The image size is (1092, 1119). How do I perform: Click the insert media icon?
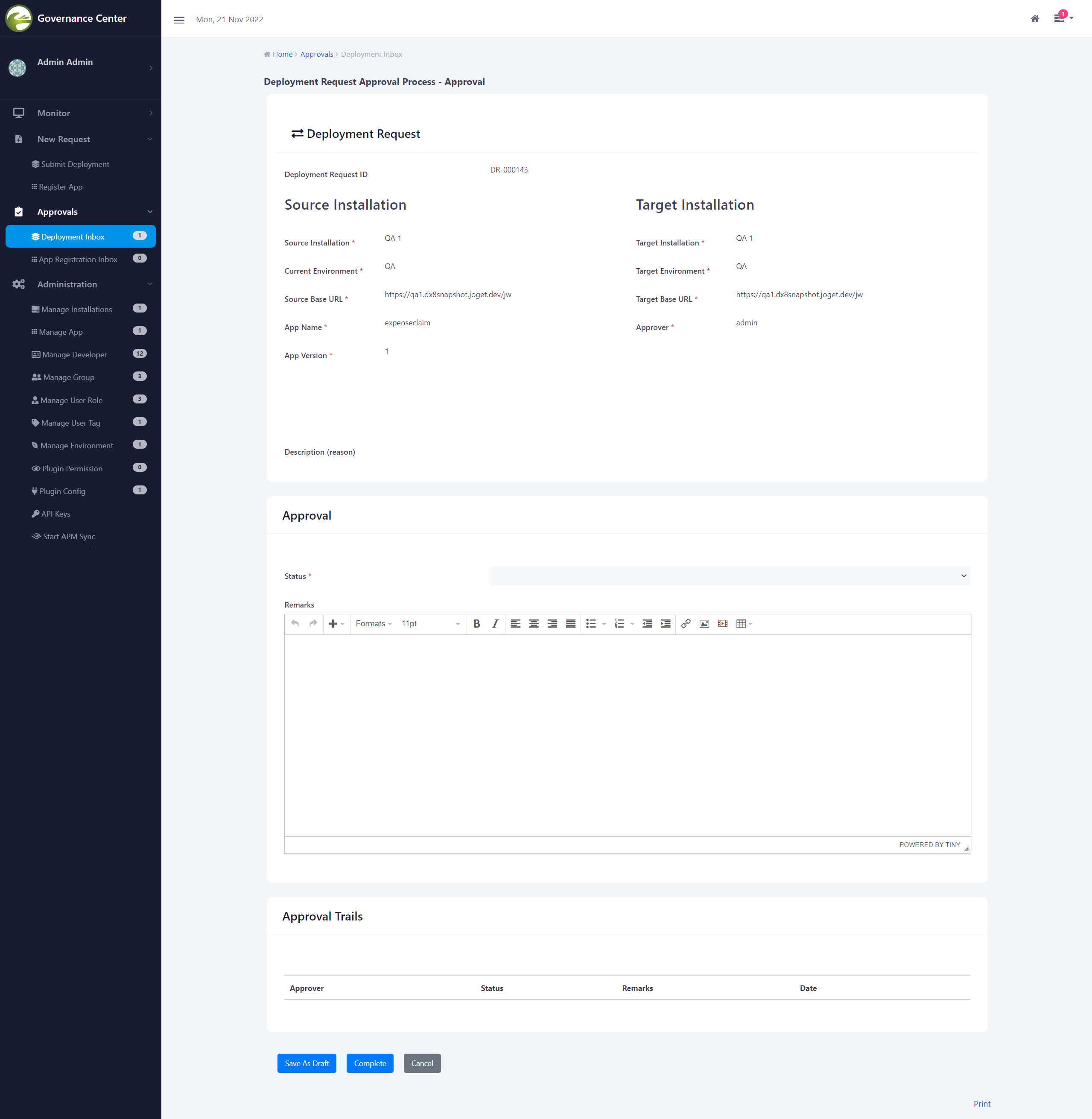(x=722, y=623)
